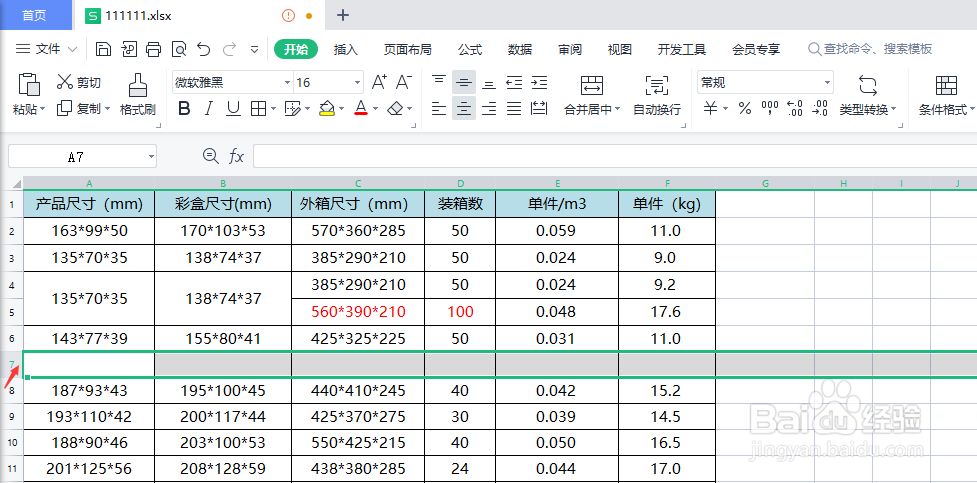The image size is (977, 483).
Task: Open the 公式 tab
Action: tap(470, 49)
